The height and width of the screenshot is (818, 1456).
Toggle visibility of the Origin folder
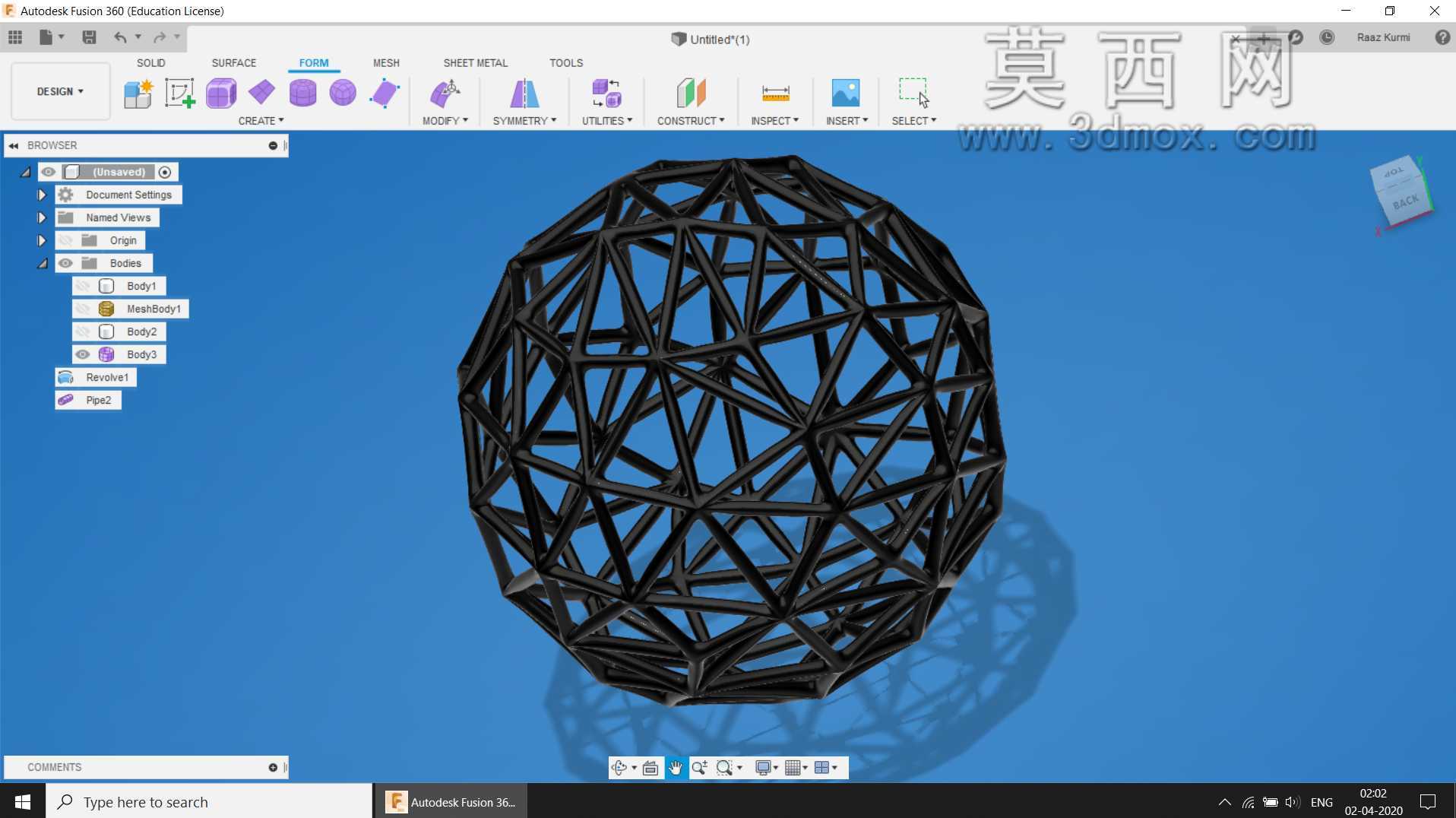point(65,240)
